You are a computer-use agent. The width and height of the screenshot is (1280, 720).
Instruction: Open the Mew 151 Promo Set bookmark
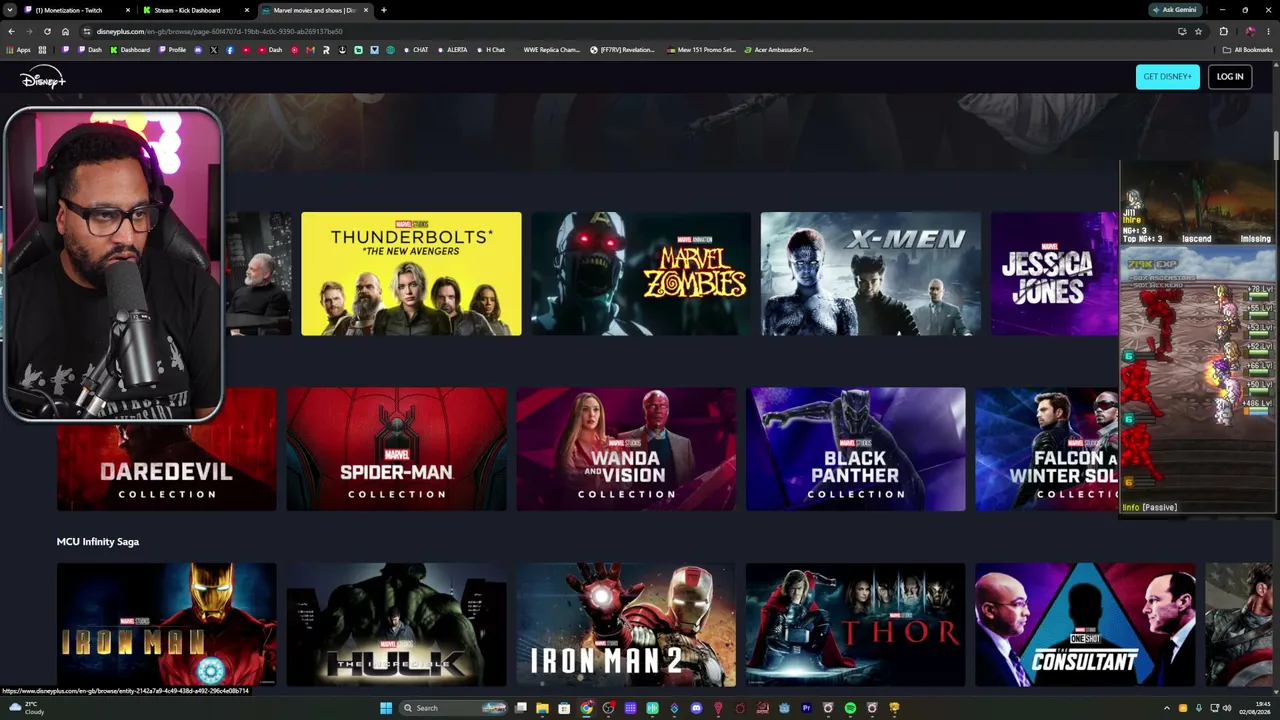pyautogui.click(x=702, y=50)
